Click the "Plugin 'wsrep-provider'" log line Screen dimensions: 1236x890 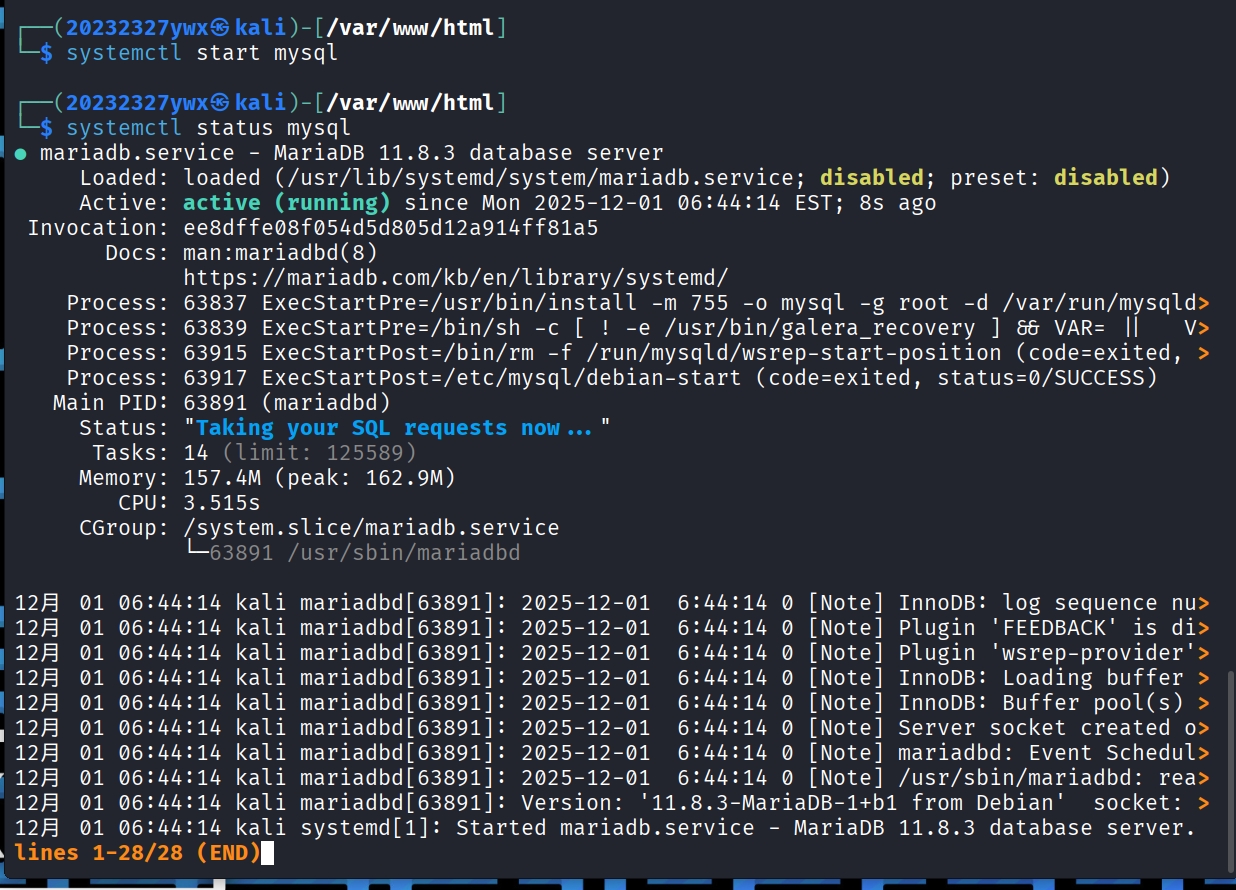pos(612,653)
